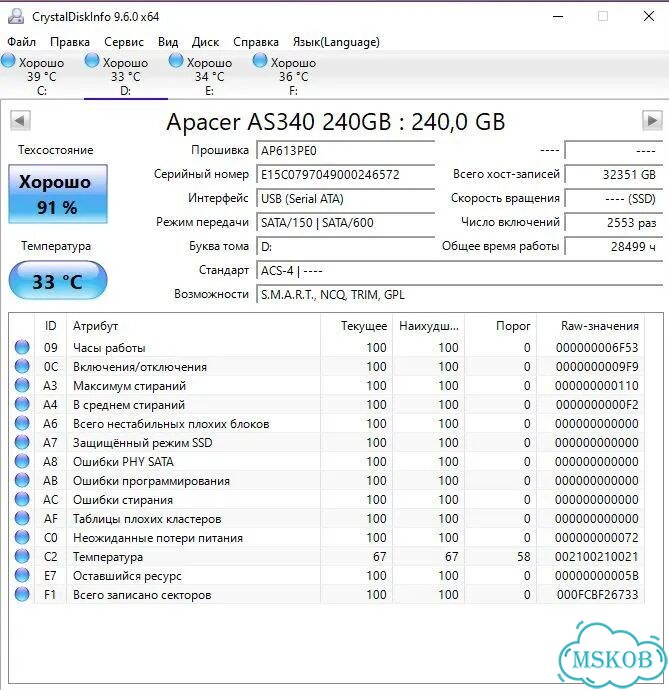Click the interface field USB (Serial ATA)
669x690 pixels.
[346, 198]
